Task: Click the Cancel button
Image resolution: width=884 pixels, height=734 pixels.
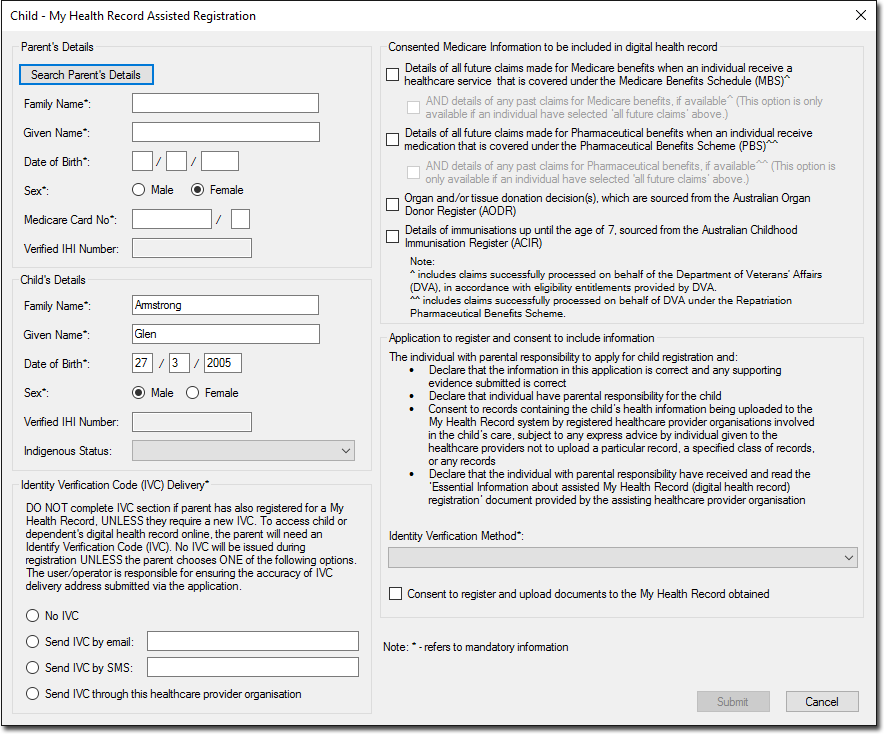Action: pyautogui.click(x=821, y=702)
